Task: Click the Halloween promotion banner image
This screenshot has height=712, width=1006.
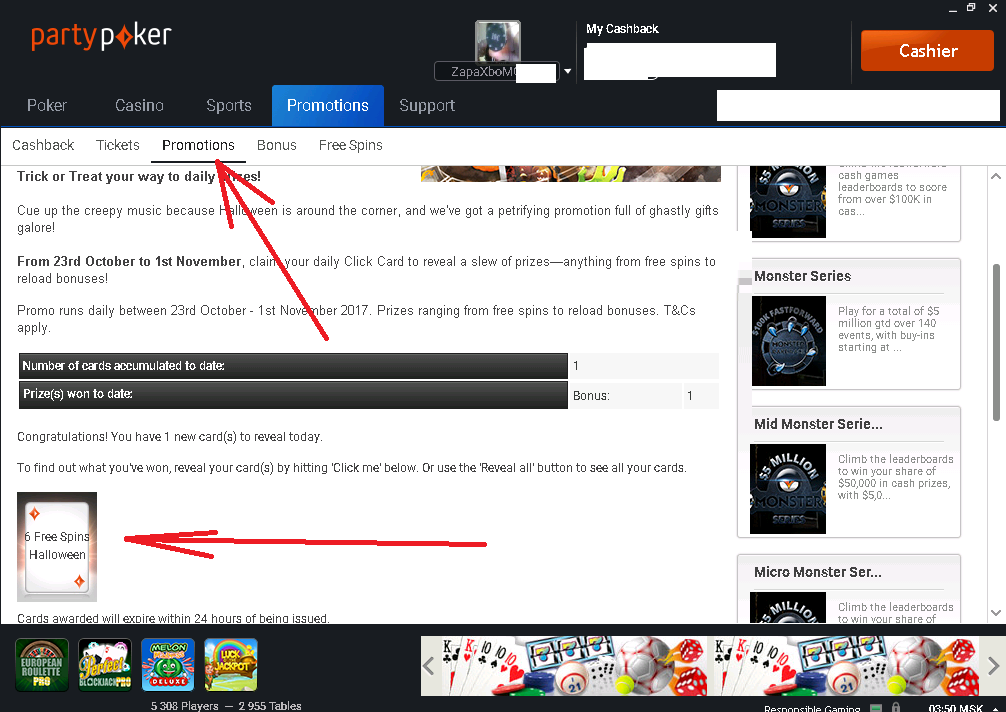Action: pyautogui.click(x=571, y=174)
